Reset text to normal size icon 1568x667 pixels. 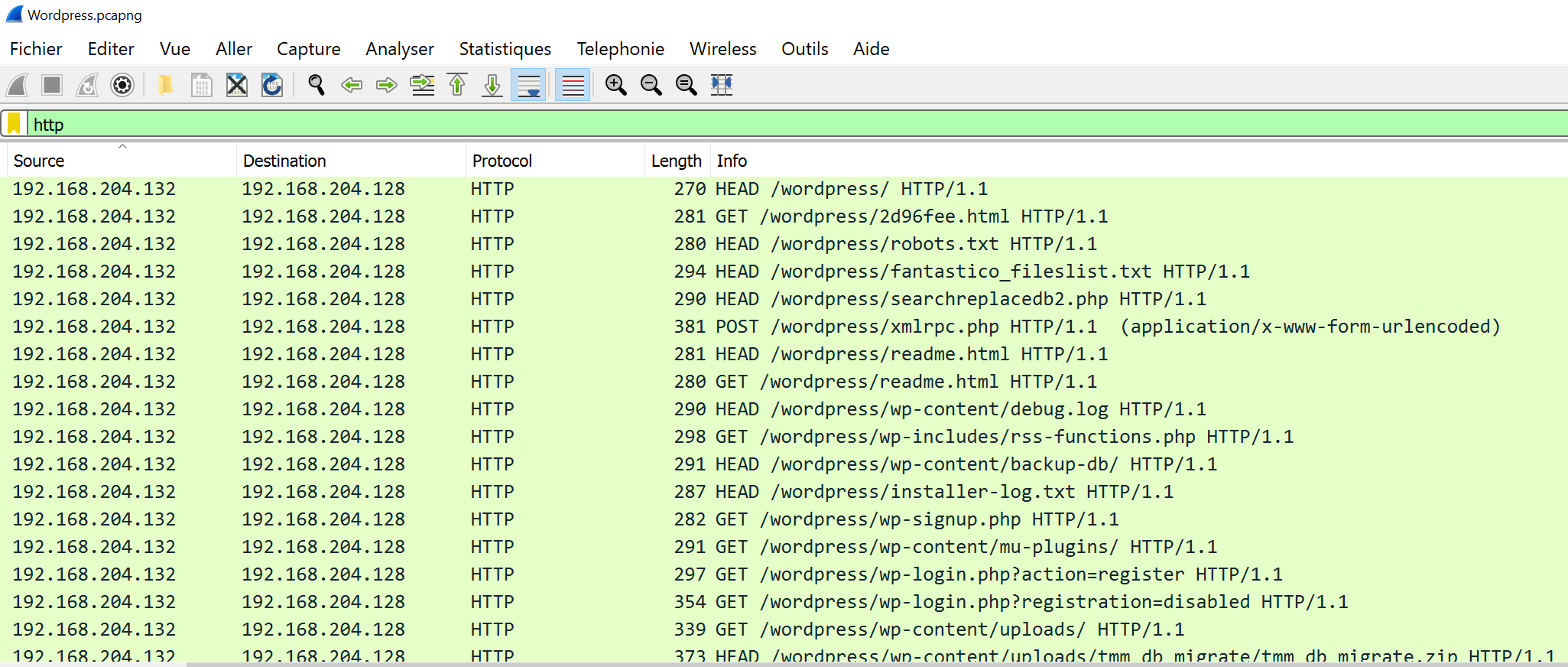tap(686, 85)
